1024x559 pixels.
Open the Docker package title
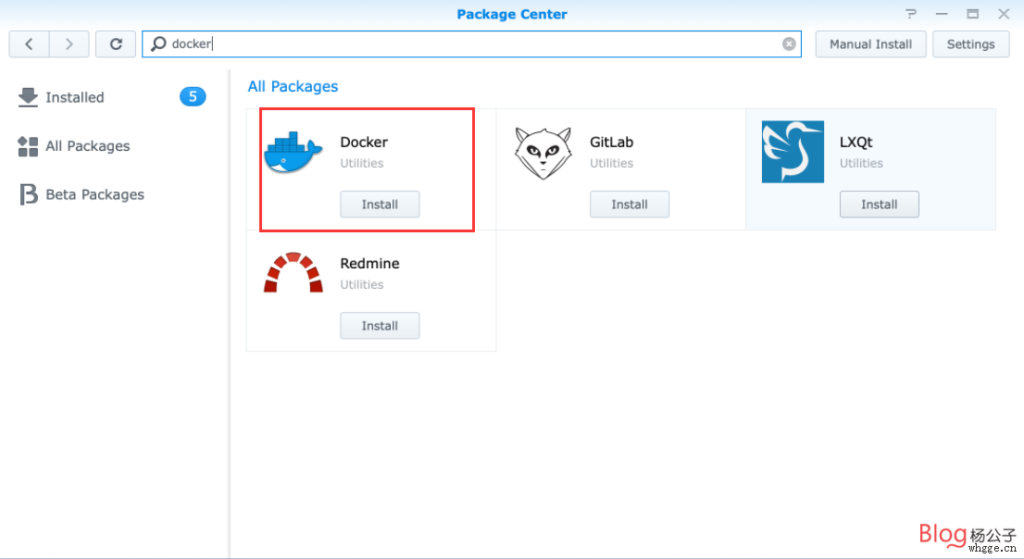(364, 142)
